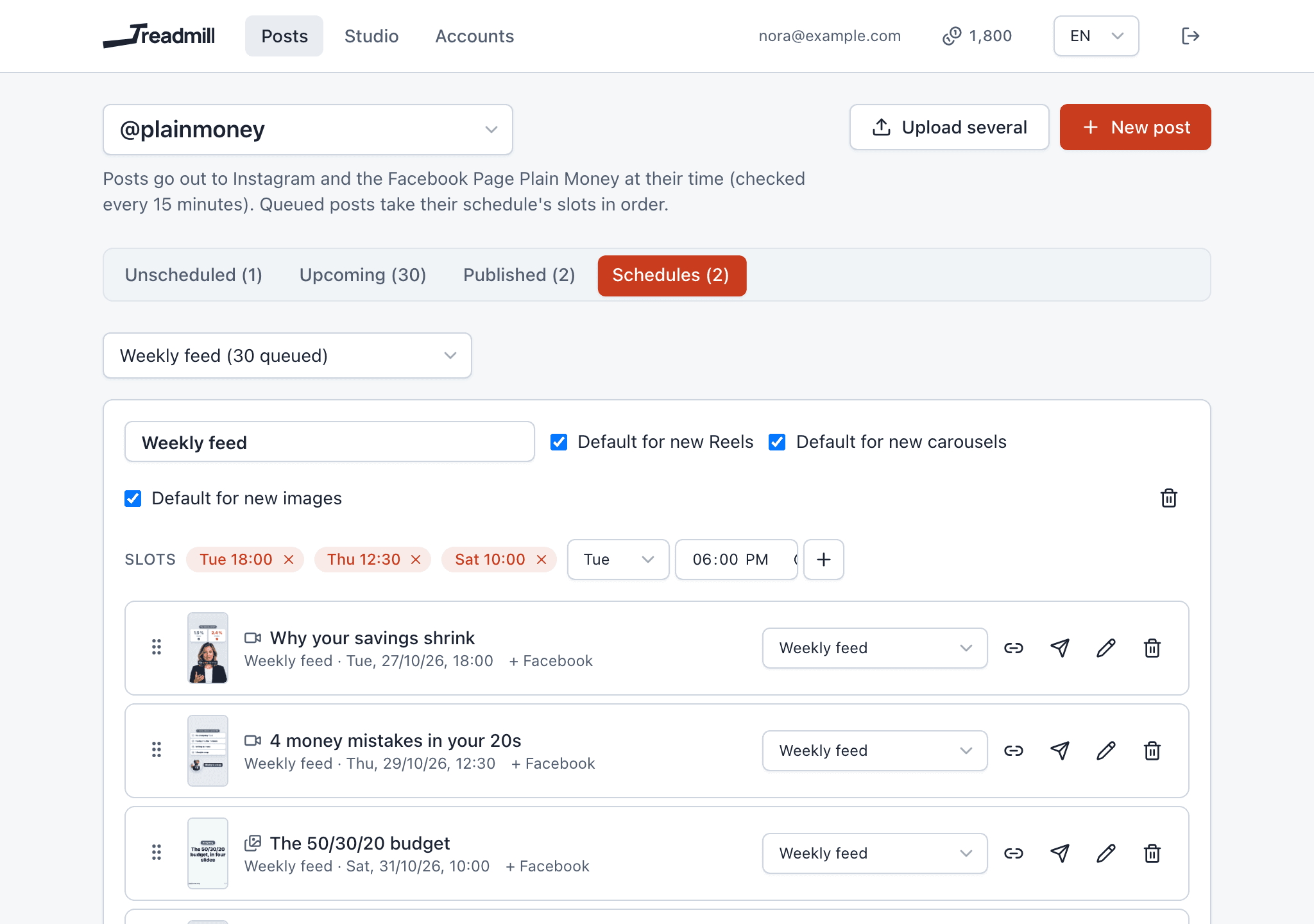Image resolution: width=1314 pixels, height=924 pixels.
Task: Copy link for 4 money mistakes post
Action: click(x=1014, y=751)
